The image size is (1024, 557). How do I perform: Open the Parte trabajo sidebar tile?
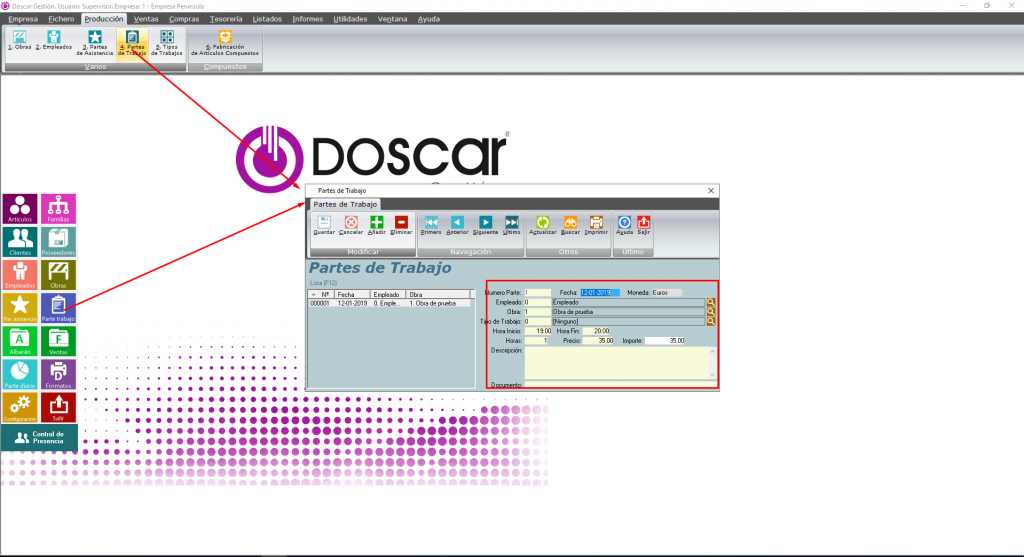(58, 308)
